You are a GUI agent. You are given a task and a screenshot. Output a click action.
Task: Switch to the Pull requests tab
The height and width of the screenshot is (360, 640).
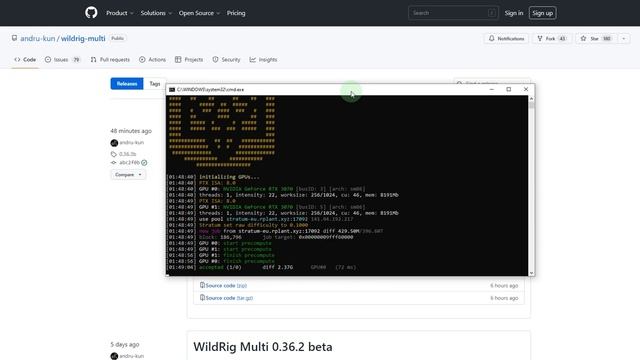[110, 60]
